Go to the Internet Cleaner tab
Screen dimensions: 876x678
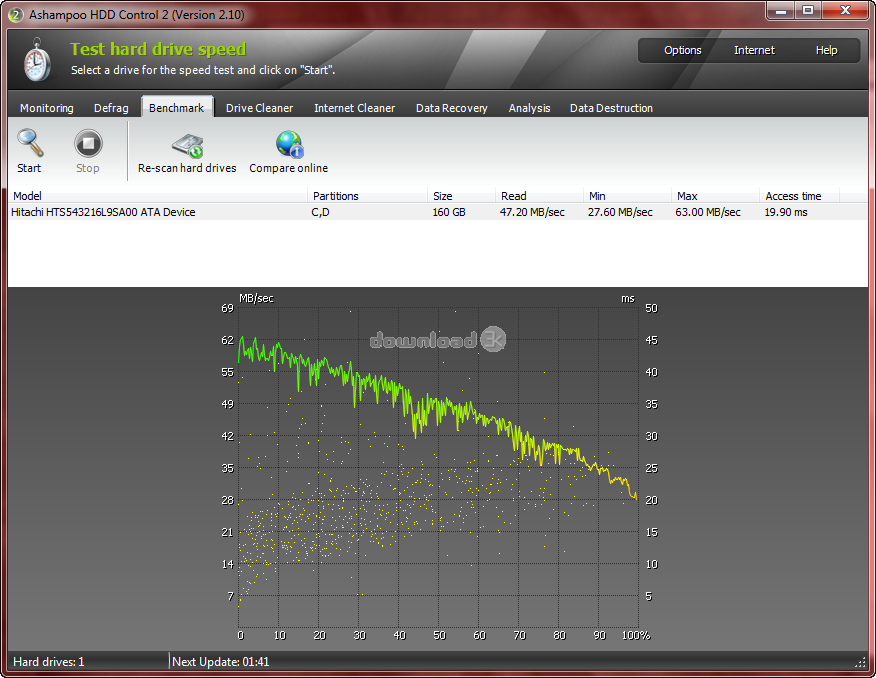pos(354,108)
